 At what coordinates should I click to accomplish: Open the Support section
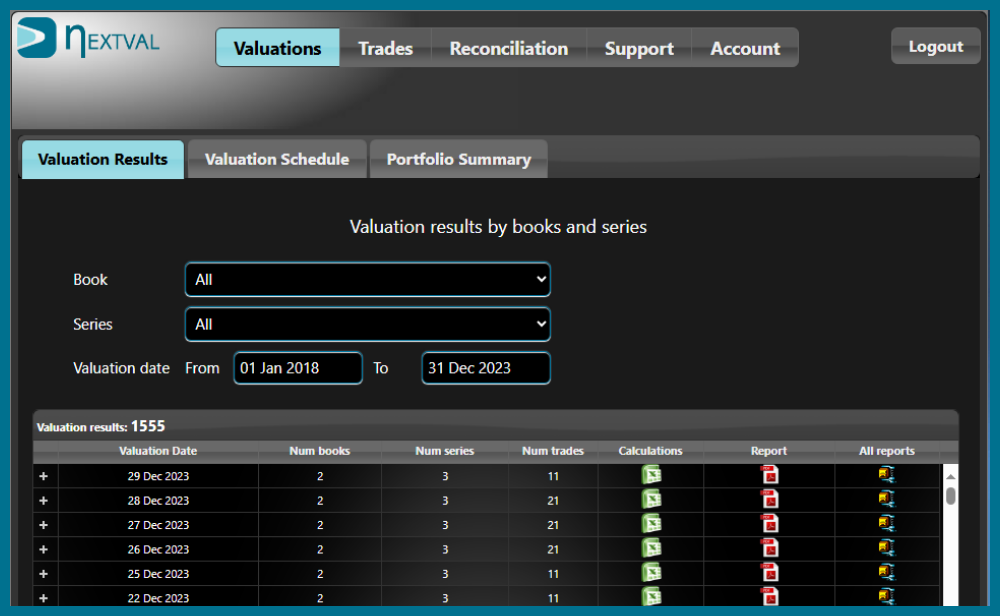coord(639,48)
